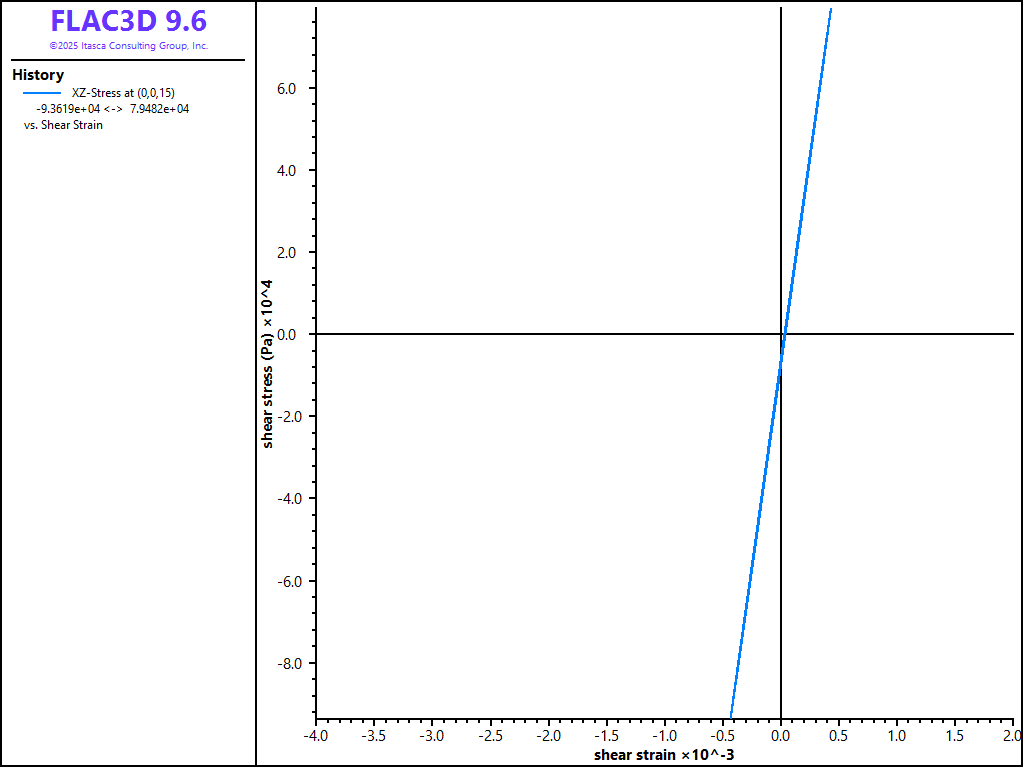Open the Itasca Consulting Group copyright text
The height and width of the screenshot is (768, 1024).
coord(128,46)
